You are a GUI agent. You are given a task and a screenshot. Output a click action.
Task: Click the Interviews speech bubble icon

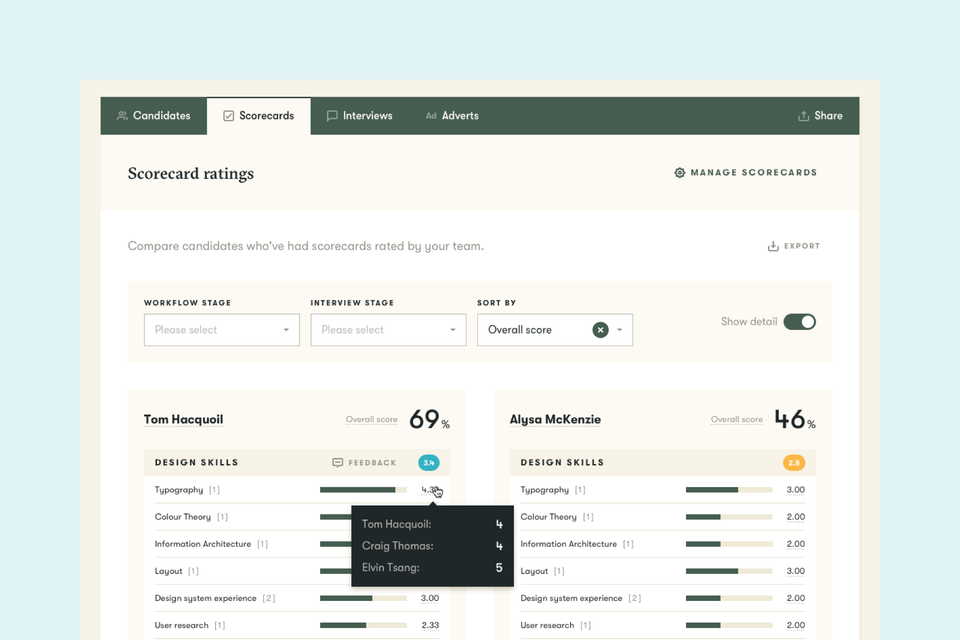[332, 116]
